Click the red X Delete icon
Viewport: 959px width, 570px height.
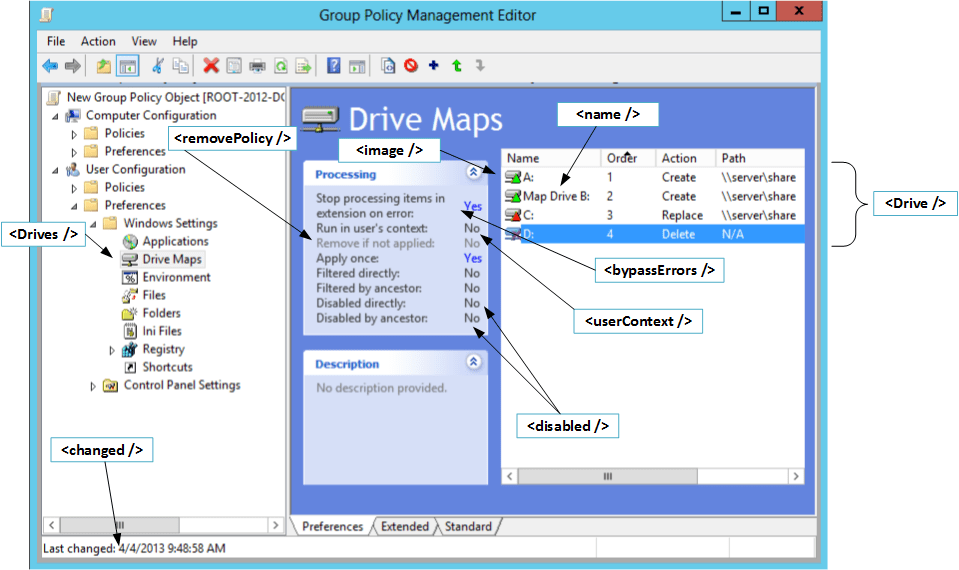(211, 65)
